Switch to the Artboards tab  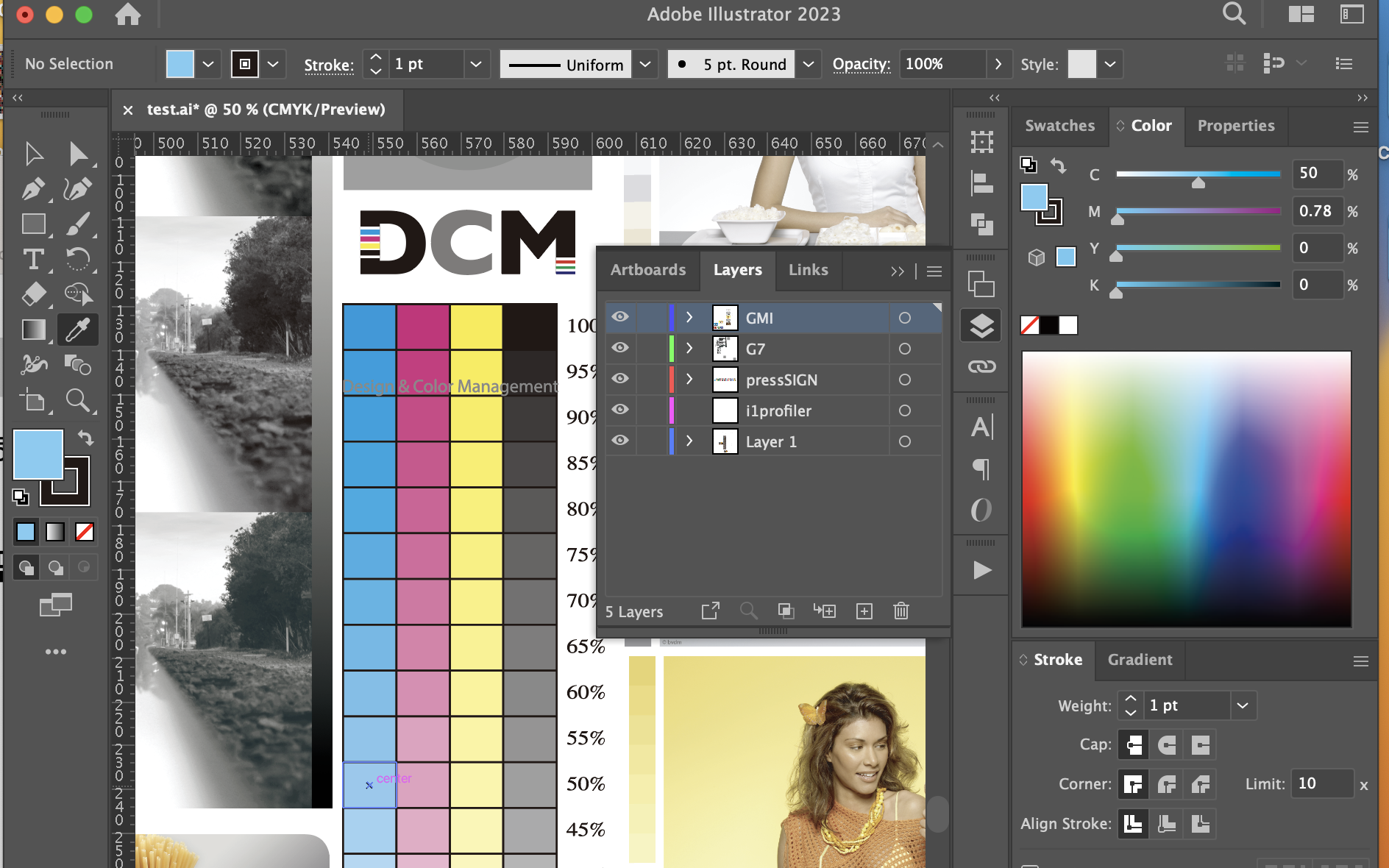648,270
